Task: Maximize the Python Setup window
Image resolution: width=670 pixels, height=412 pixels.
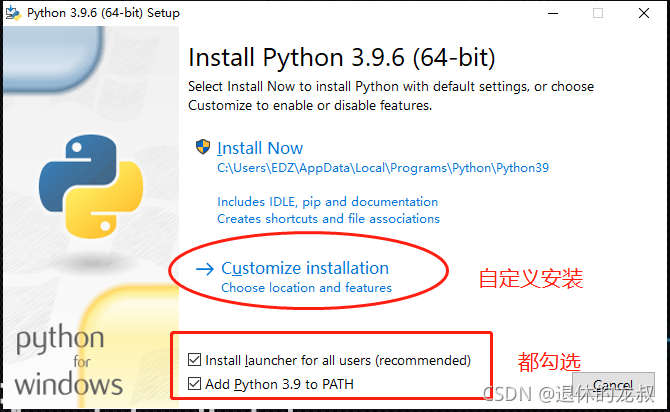Action: (x=598, y=13)
